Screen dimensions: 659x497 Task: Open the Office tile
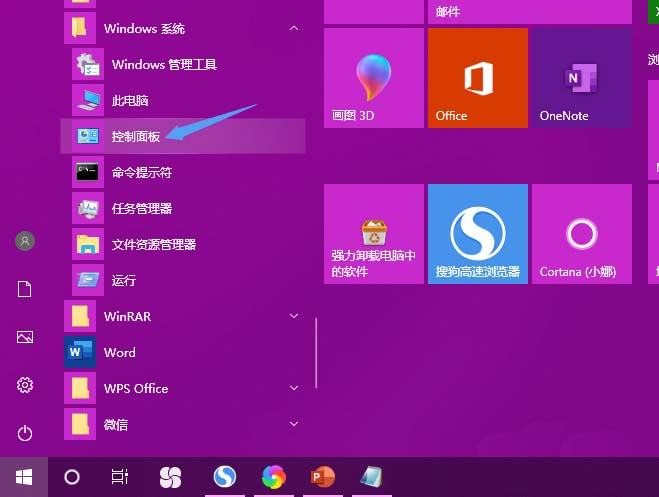point(478,78)
